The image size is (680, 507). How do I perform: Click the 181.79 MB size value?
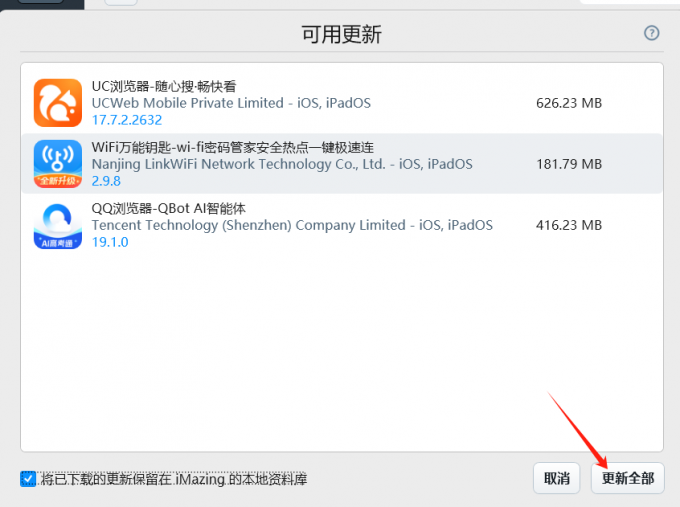(569, 164)
